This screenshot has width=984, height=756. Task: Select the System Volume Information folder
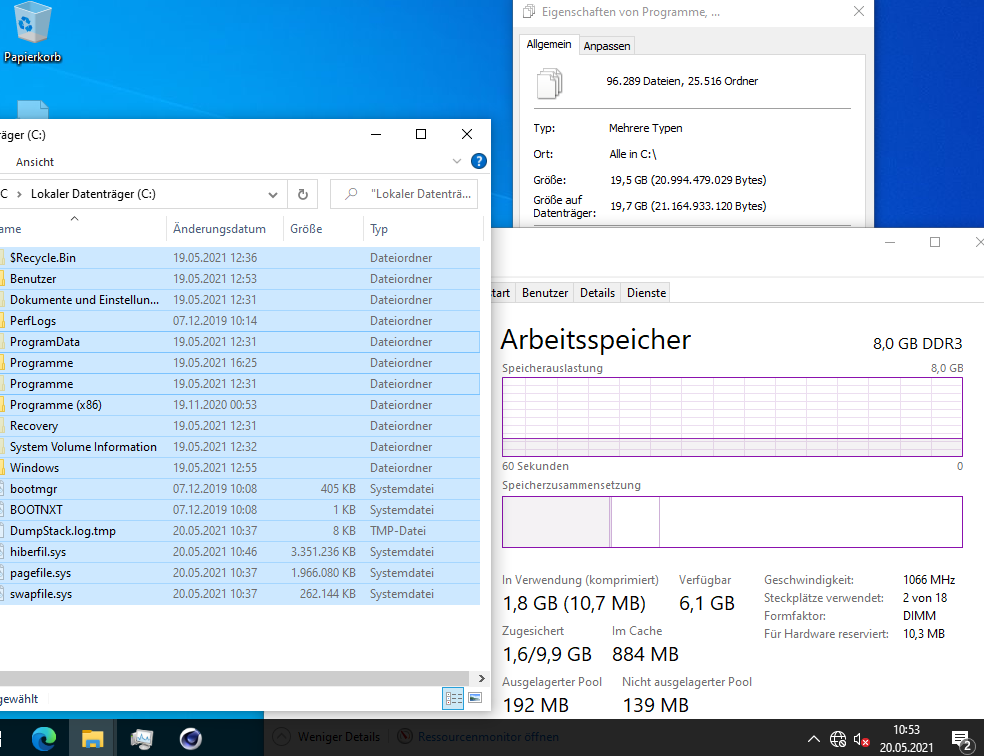pyautogui.click(x=240, y=447)
